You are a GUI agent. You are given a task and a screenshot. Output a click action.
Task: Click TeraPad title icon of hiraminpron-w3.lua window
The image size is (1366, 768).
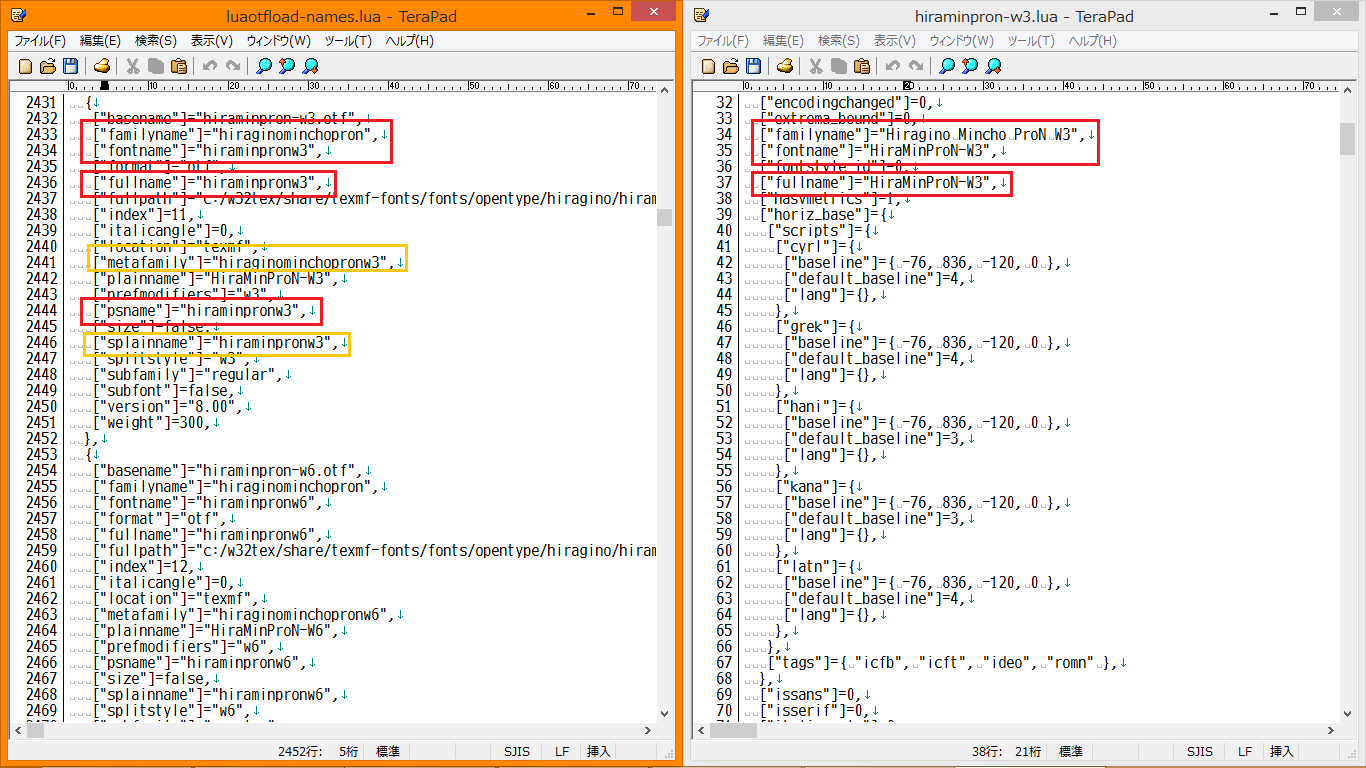pos(701,15)
